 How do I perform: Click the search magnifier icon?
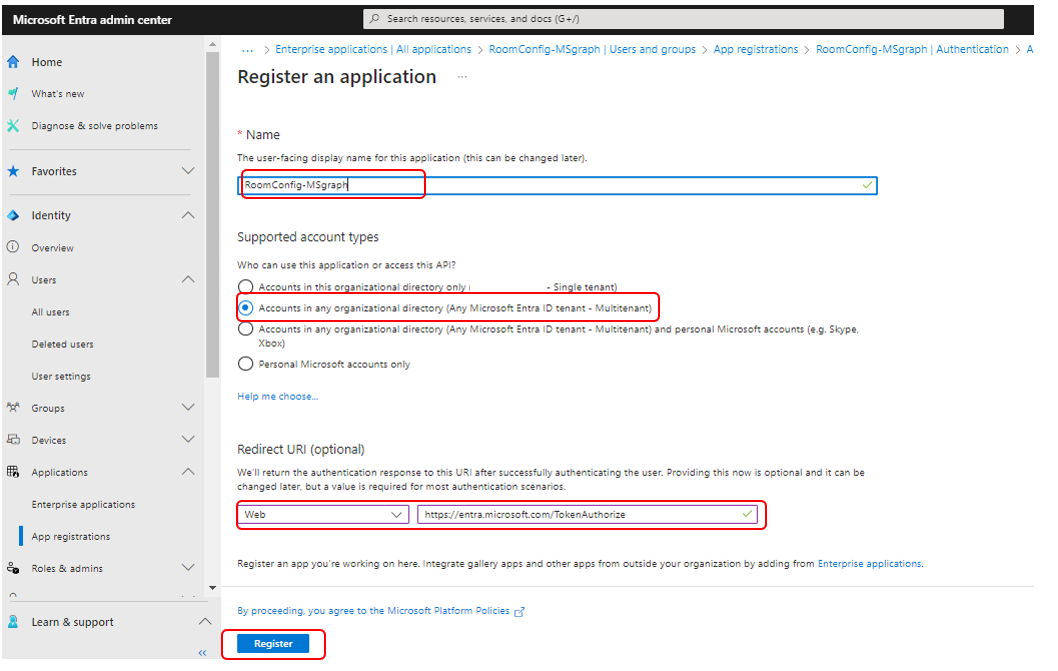(x=374, y=19)
